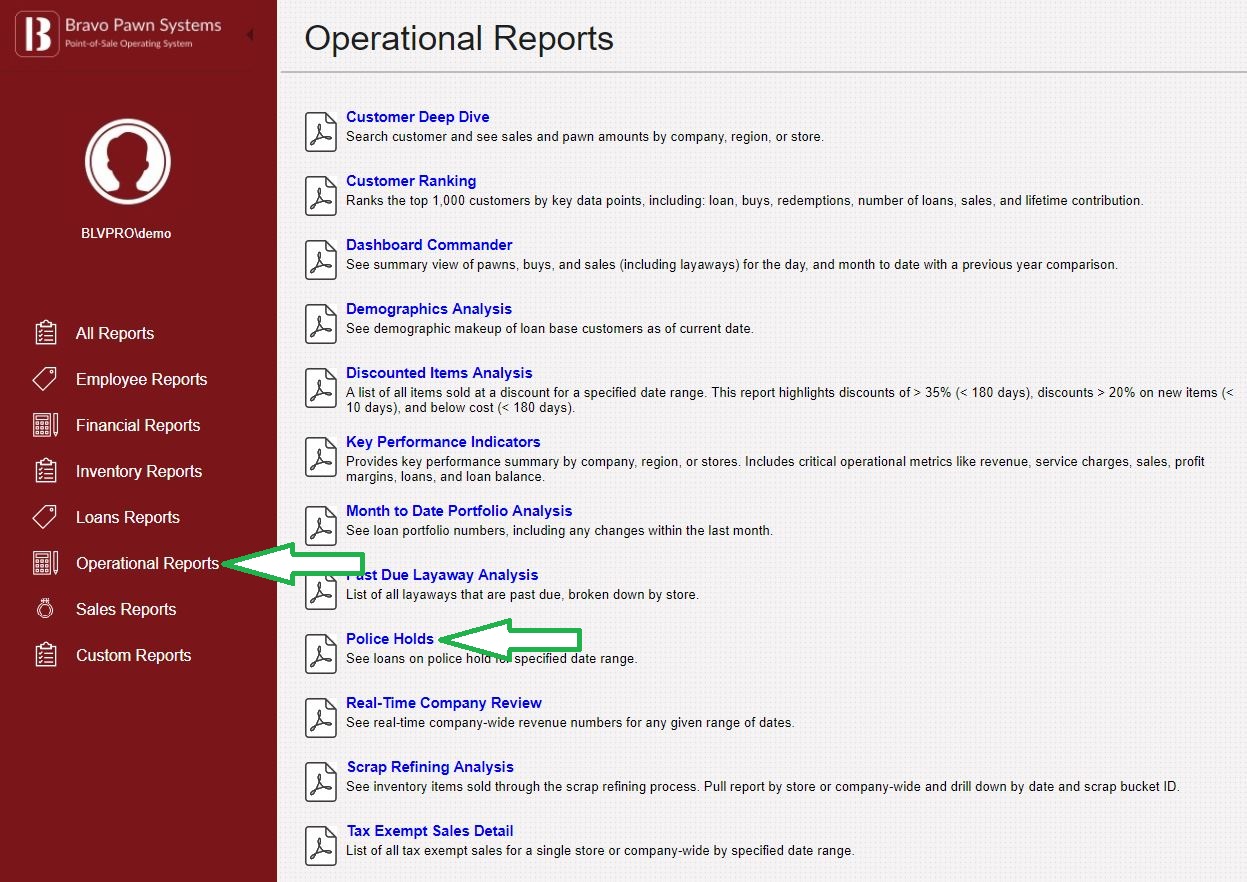The height and width of the screenshot is (882, 1247).
Task: Click the Custom Reports clipboard icon
Action: pos(45,655)
